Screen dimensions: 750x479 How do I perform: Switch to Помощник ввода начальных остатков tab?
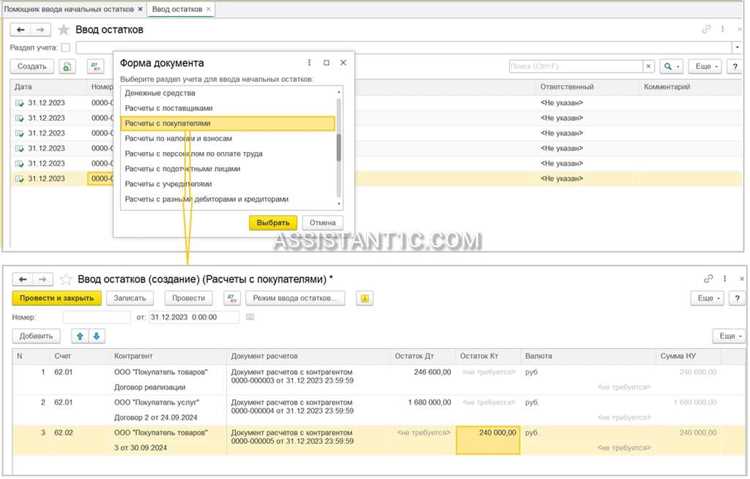(69, 9)
